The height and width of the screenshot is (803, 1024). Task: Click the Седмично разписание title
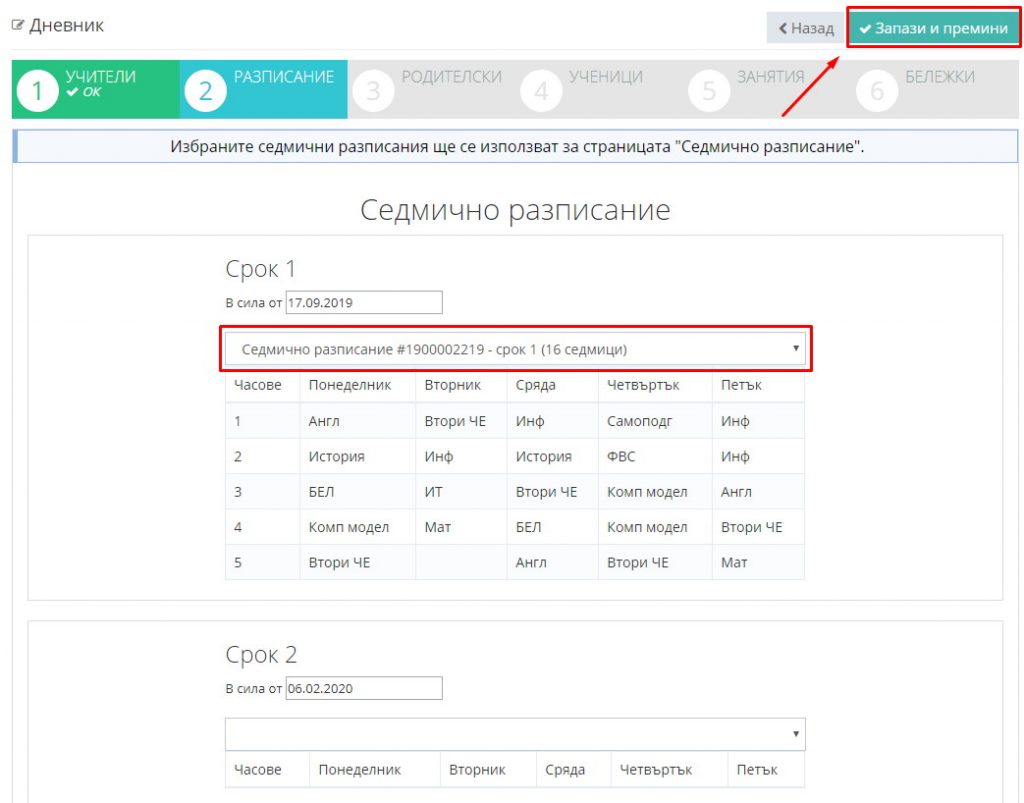515,210
